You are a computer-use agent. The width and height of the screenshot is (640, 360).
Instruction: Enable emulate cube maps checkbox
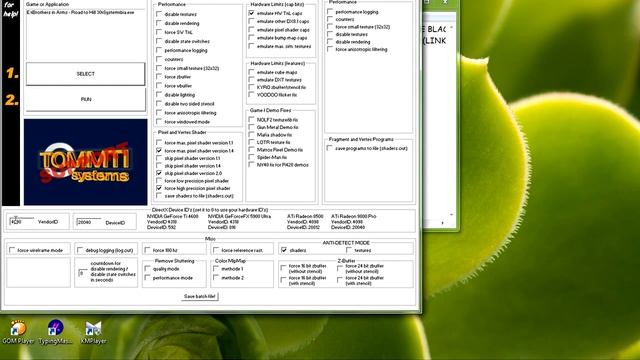[251, 72]
